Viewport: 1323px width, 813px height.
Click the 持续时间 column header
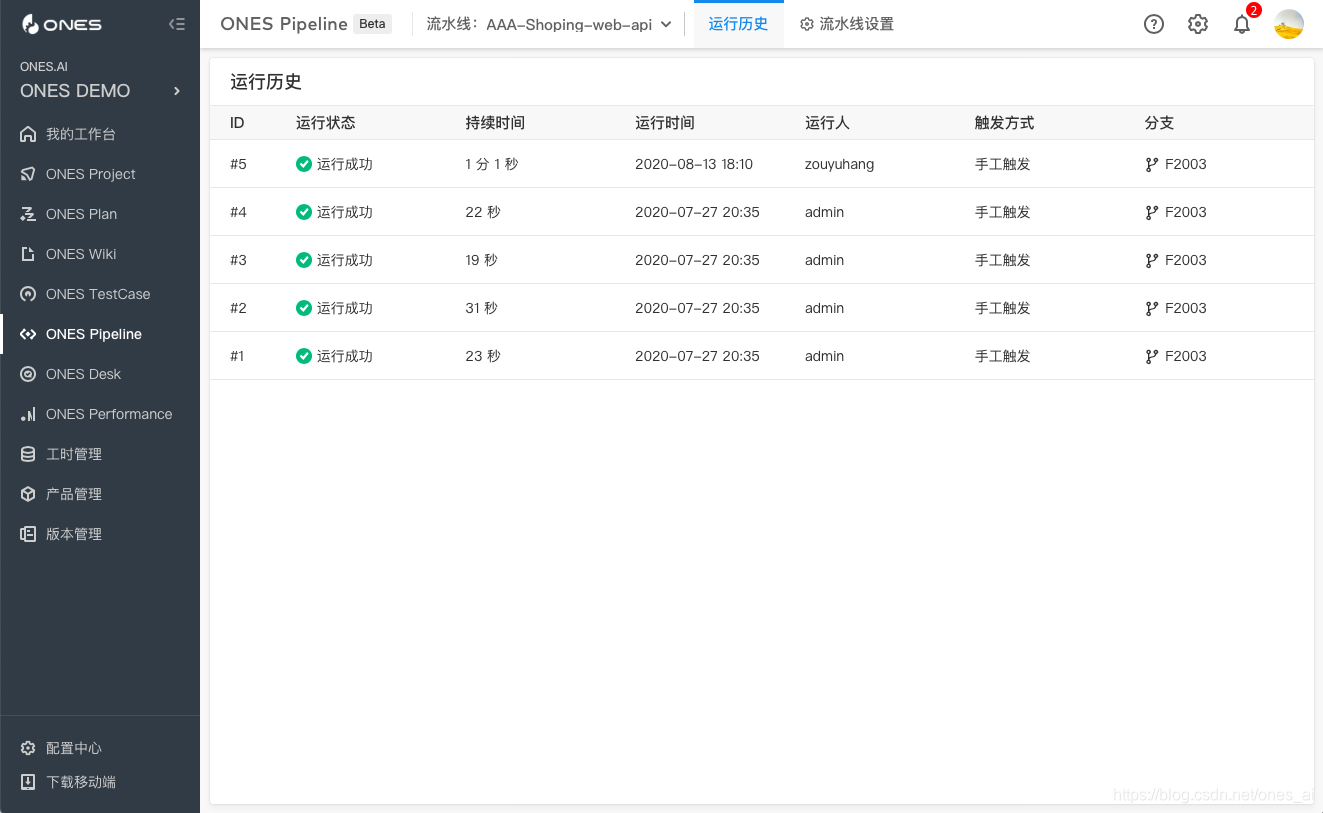tap(495, 123)
